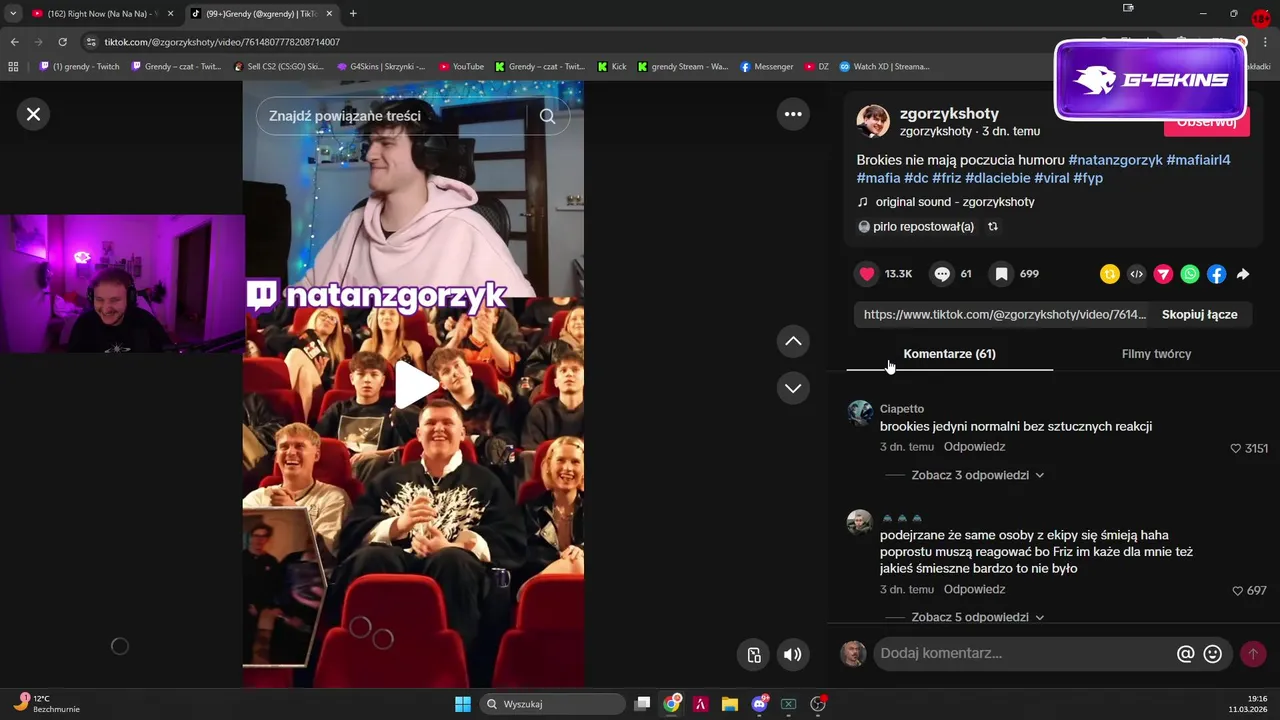Expand Zobacz 5 odpowiedzi replies
The width and height of the screenshot is (1280, 720).
click(977, 617)
